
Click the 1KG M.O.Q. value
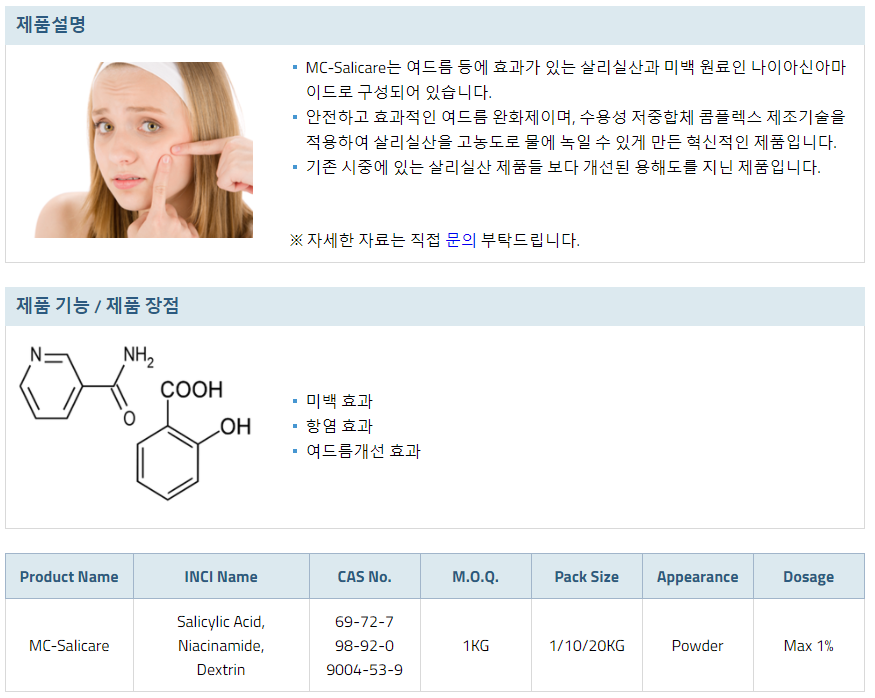[475, 646]
